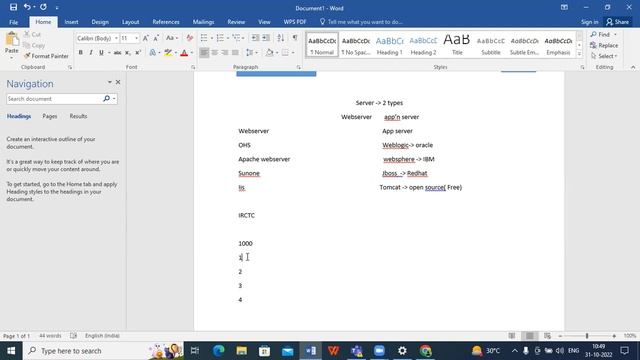This screenshot has width=640, height=360.
Task: Save the document from the quick access toolbar
Action: (13, 7)
